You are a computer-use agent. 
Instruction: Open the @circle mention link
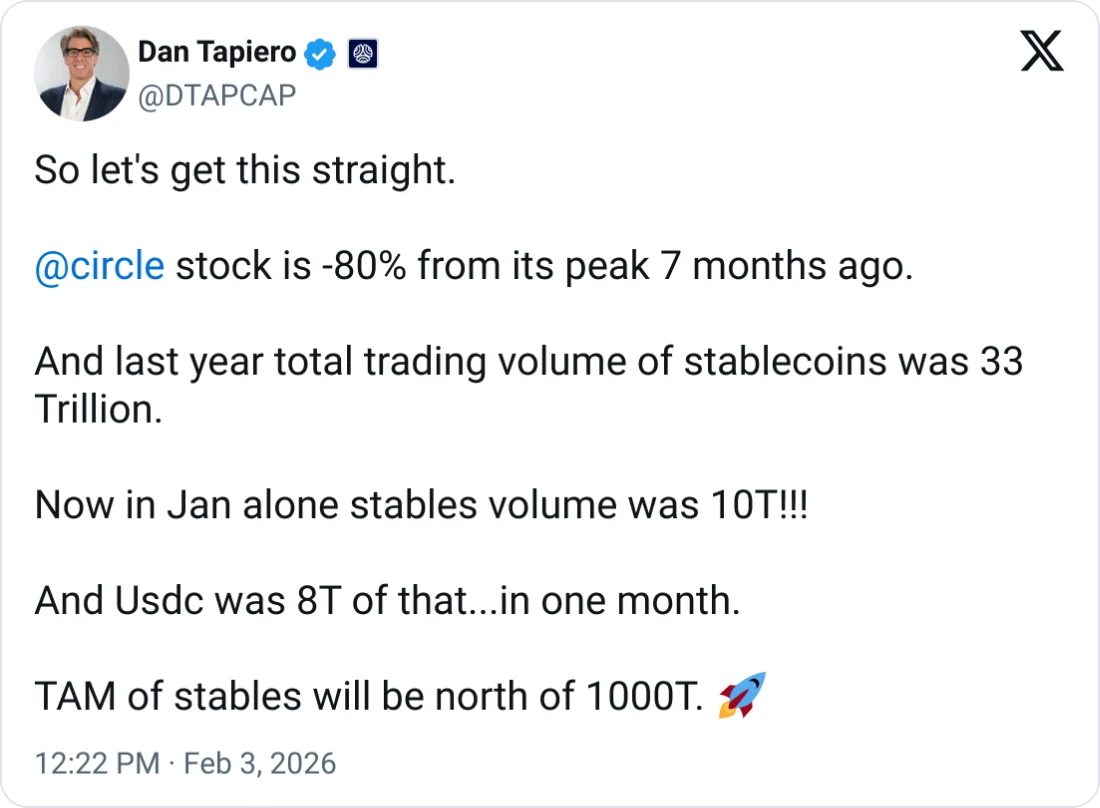(99, 267)
